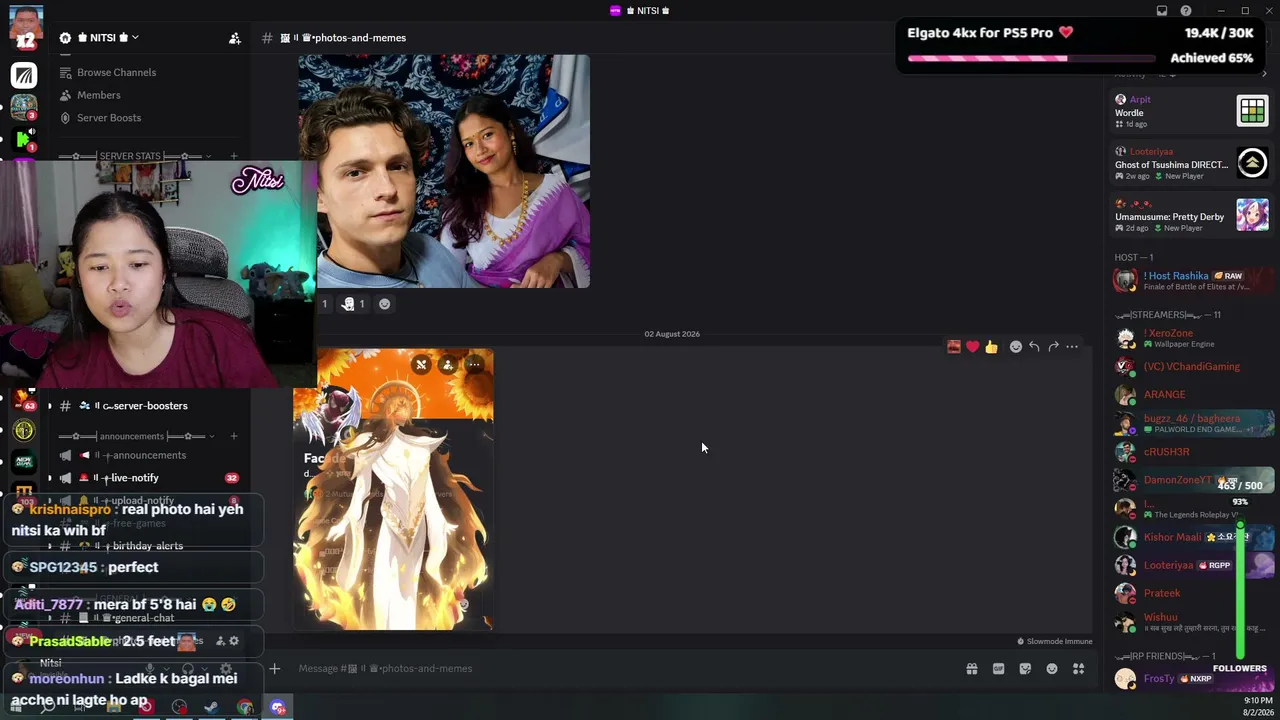Forward the hovered message
1280x720 pixels.
tap(1053, 347)
